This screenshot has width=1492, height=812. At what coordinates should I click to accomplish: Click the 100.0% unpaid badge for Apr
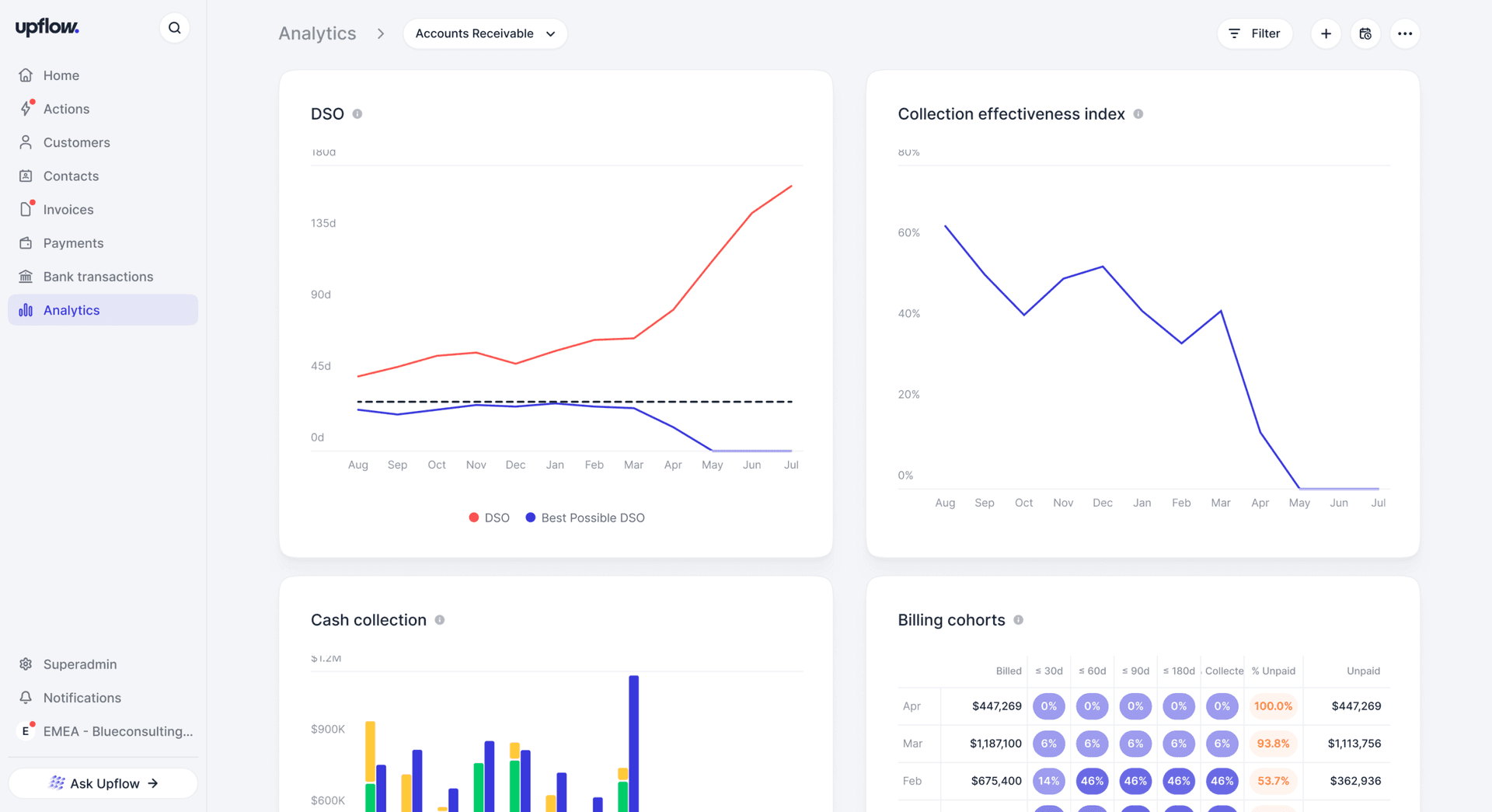[x=1273, y=706]
